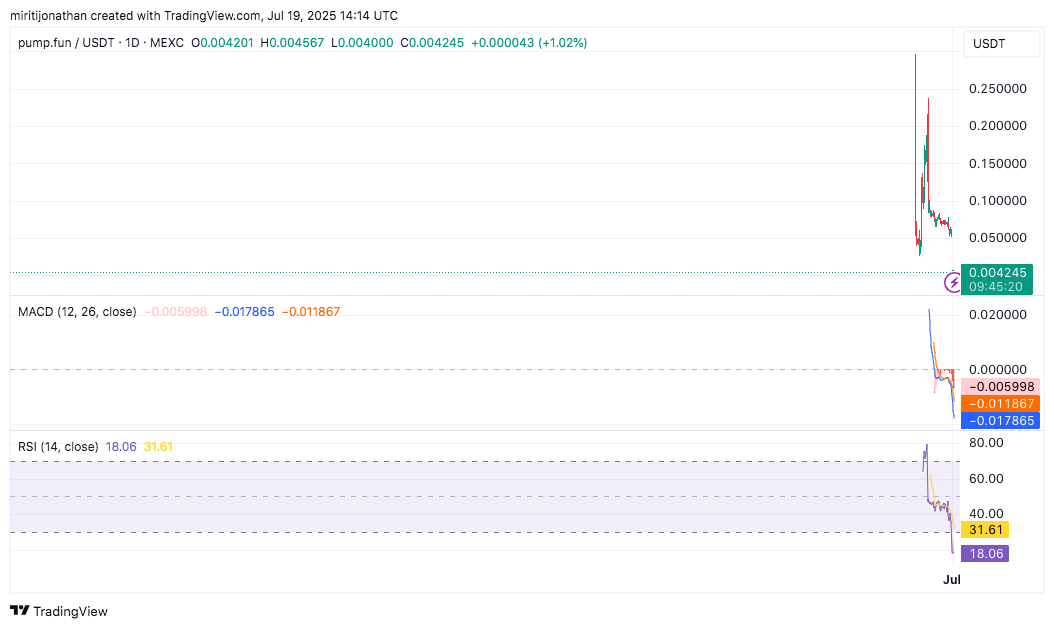The image size is (1054, 628).
Task: Click the yellow 31.61 RSI label
Action: (985, 530)
